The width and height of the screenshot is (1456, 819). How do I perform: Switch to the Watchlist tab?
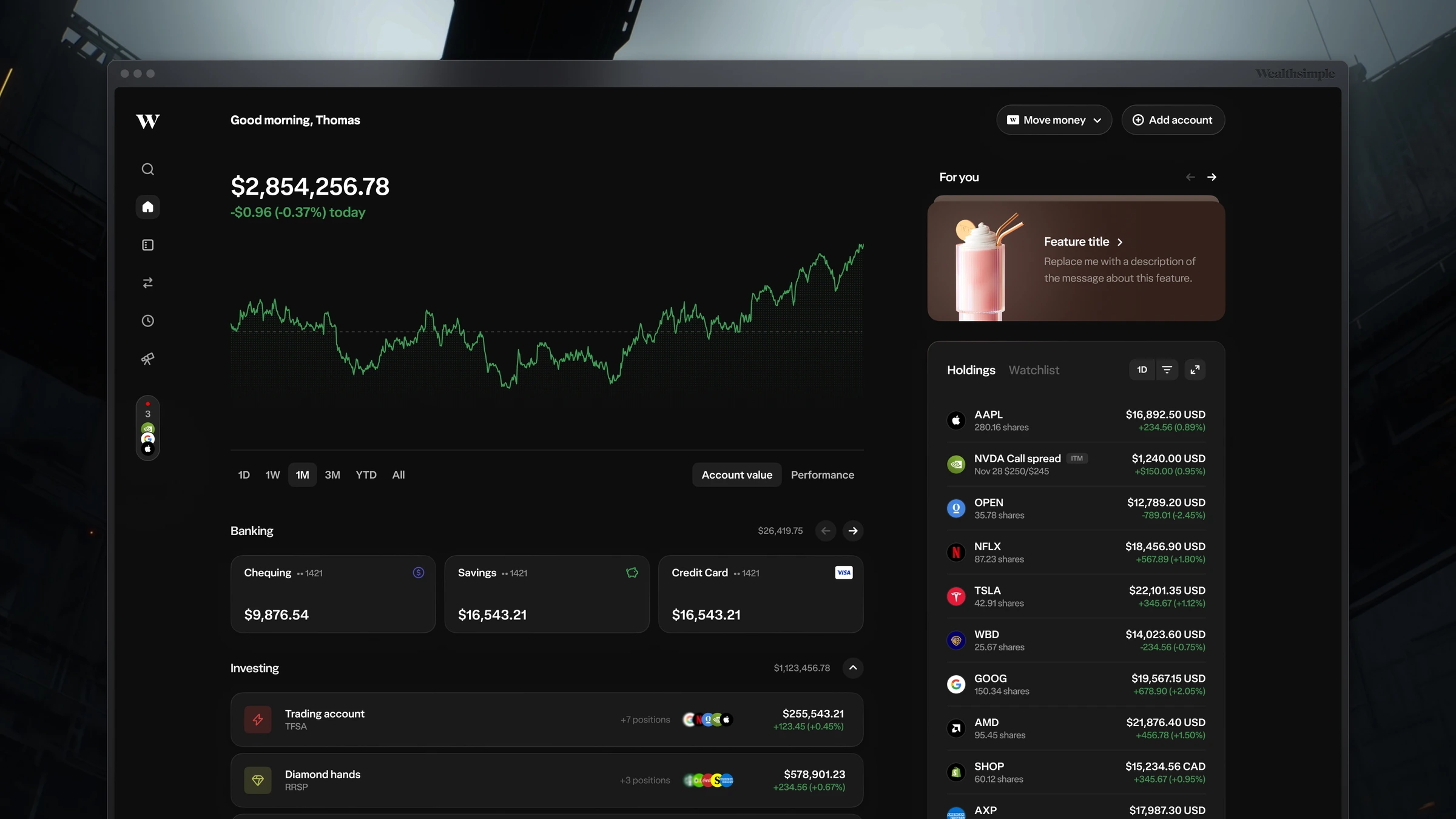[1034, 370]
